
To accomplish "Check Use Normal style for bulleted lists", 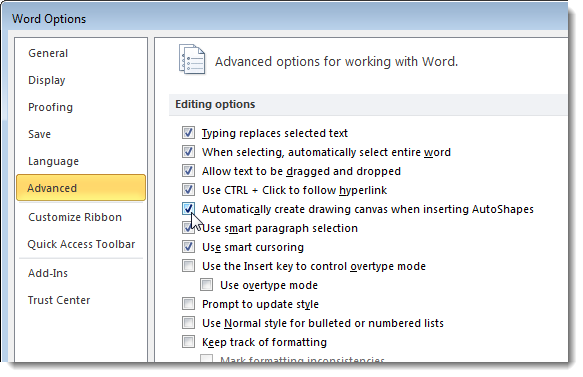I will click(x=188, y=323).
